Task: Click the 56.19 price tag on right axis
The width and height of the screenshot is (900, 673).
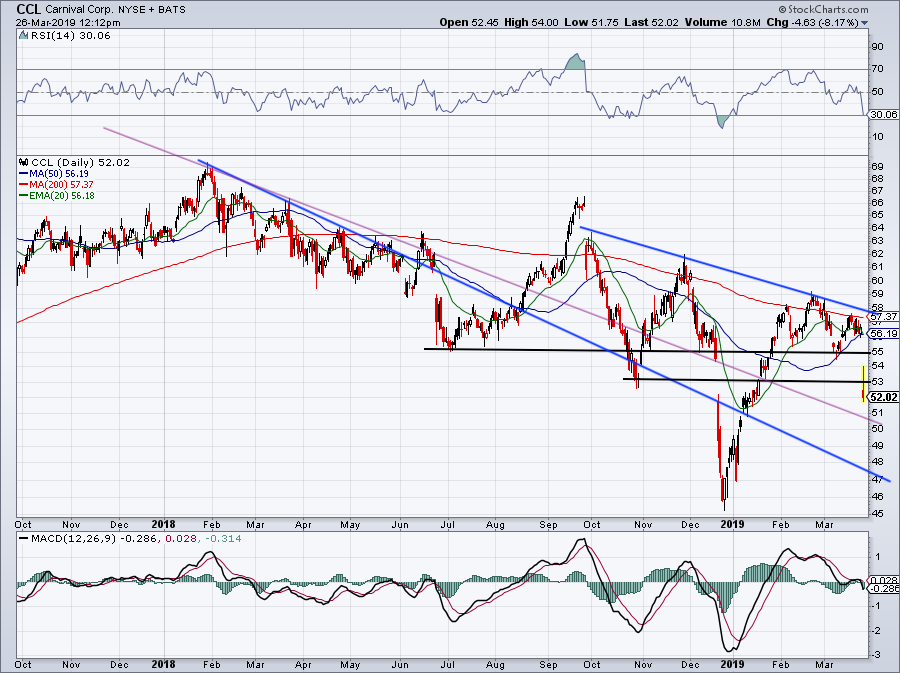Action: (883, 333)
